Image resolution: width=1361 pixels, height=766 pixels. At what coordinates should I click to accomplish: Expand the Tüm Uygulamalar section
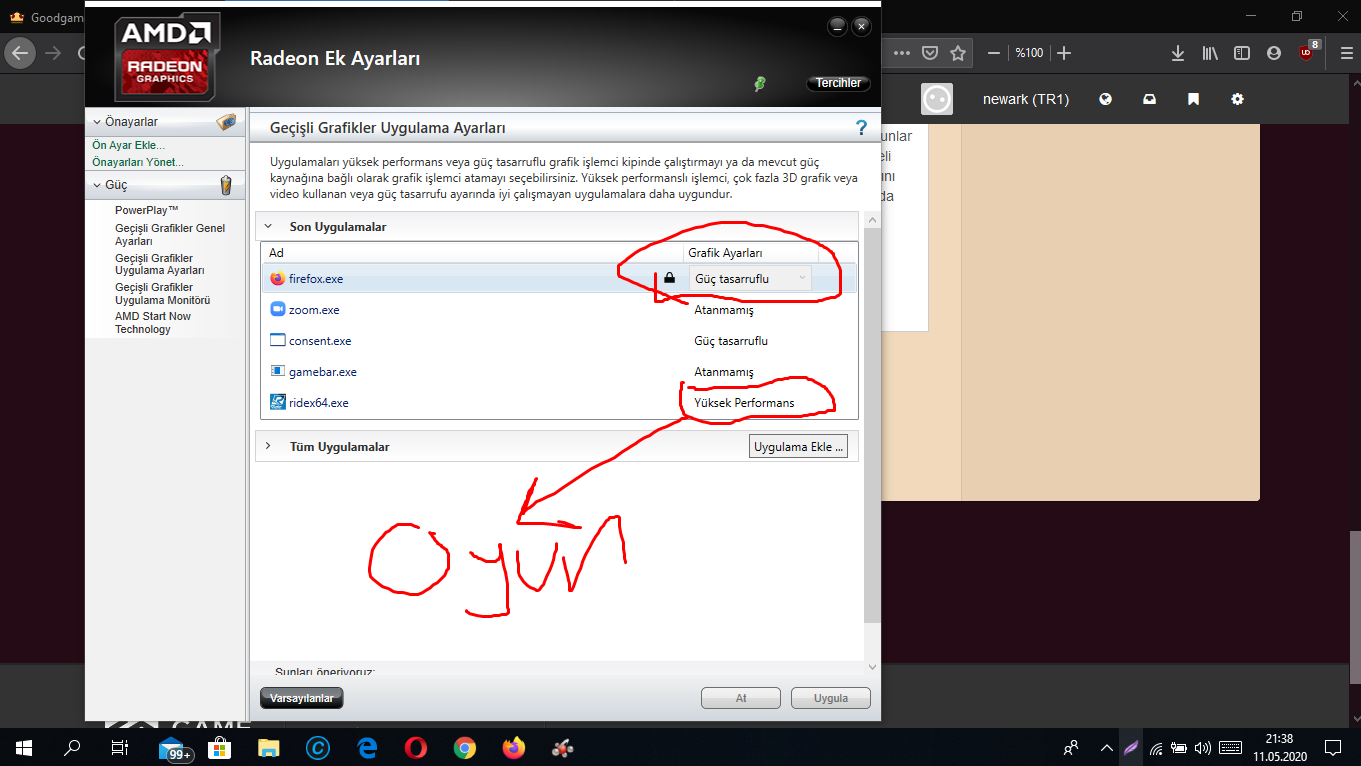tap(268, 446)
